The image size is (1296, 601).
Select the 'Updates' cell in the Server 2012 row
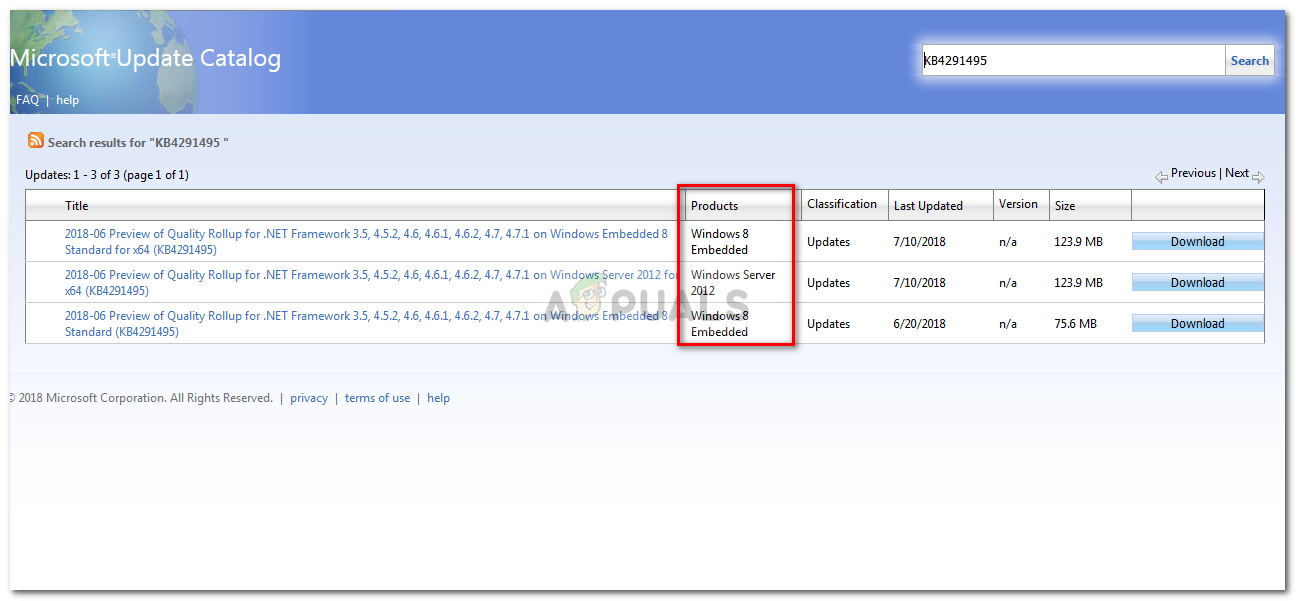point(829,283)
